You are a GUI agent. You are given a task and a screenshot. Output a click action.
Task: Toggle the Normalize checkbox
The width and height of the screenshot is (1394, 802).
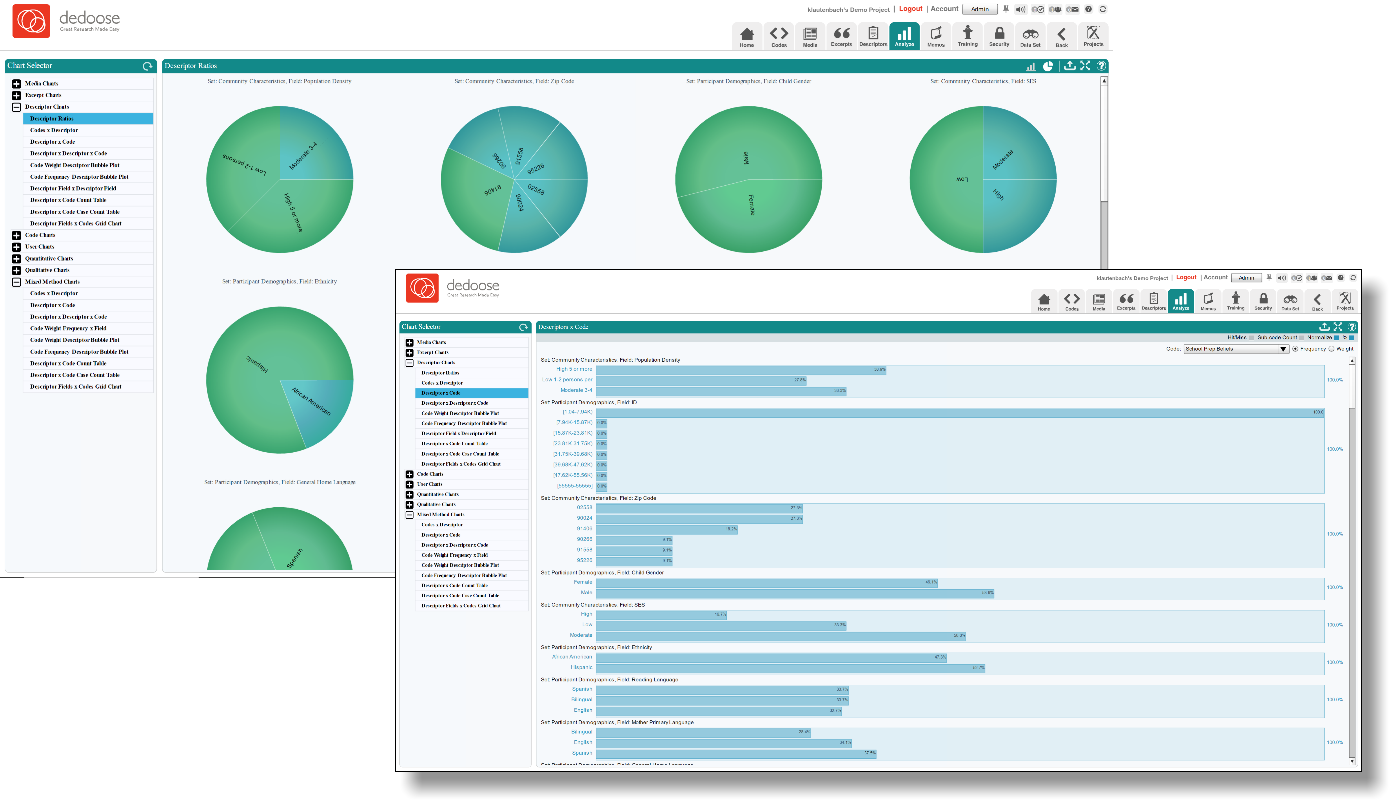(1335, 338)
